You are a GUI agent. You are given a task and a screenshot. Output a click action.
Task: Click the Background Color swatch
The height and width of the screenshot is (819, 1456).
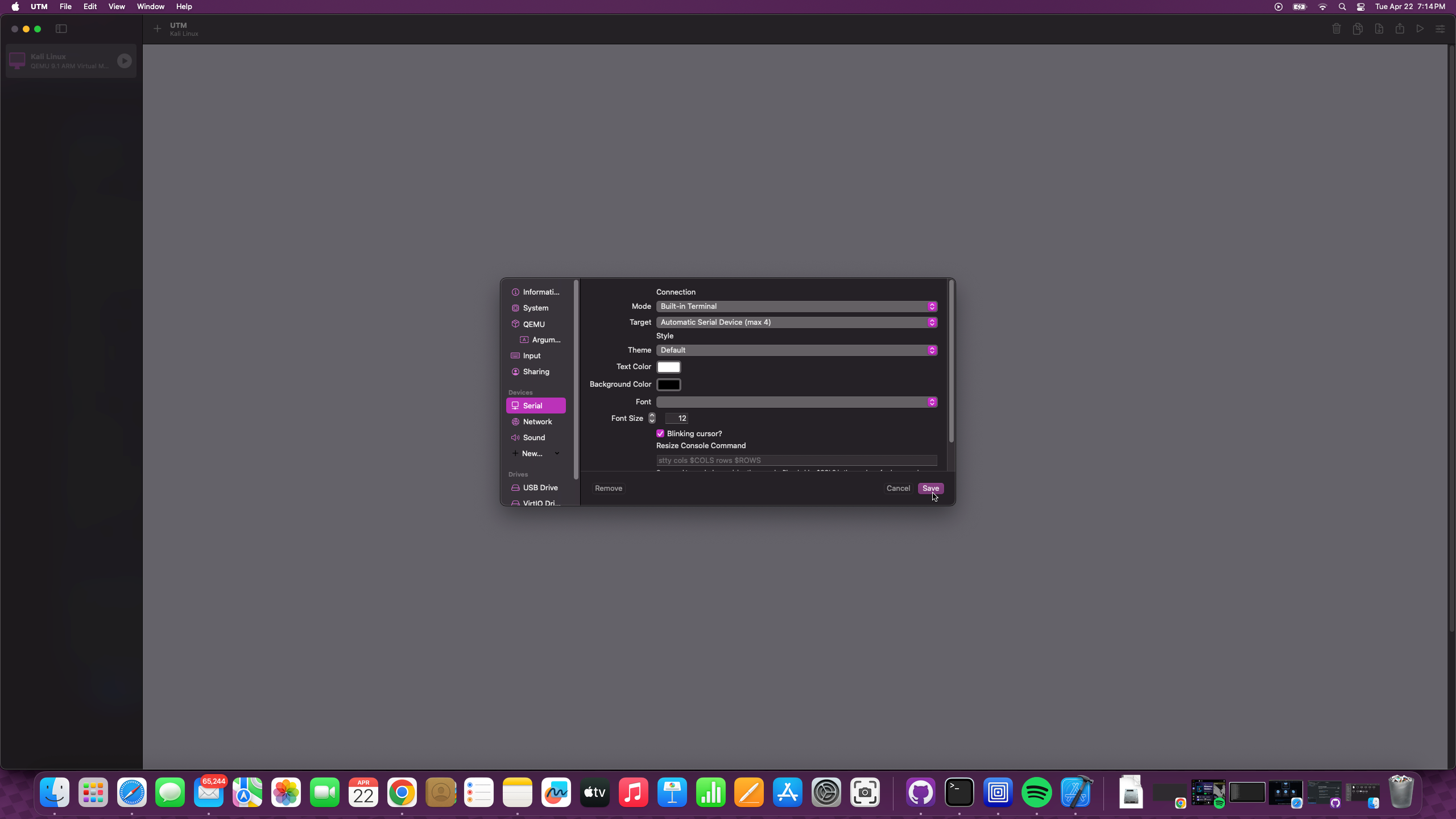tap(668, 385)
